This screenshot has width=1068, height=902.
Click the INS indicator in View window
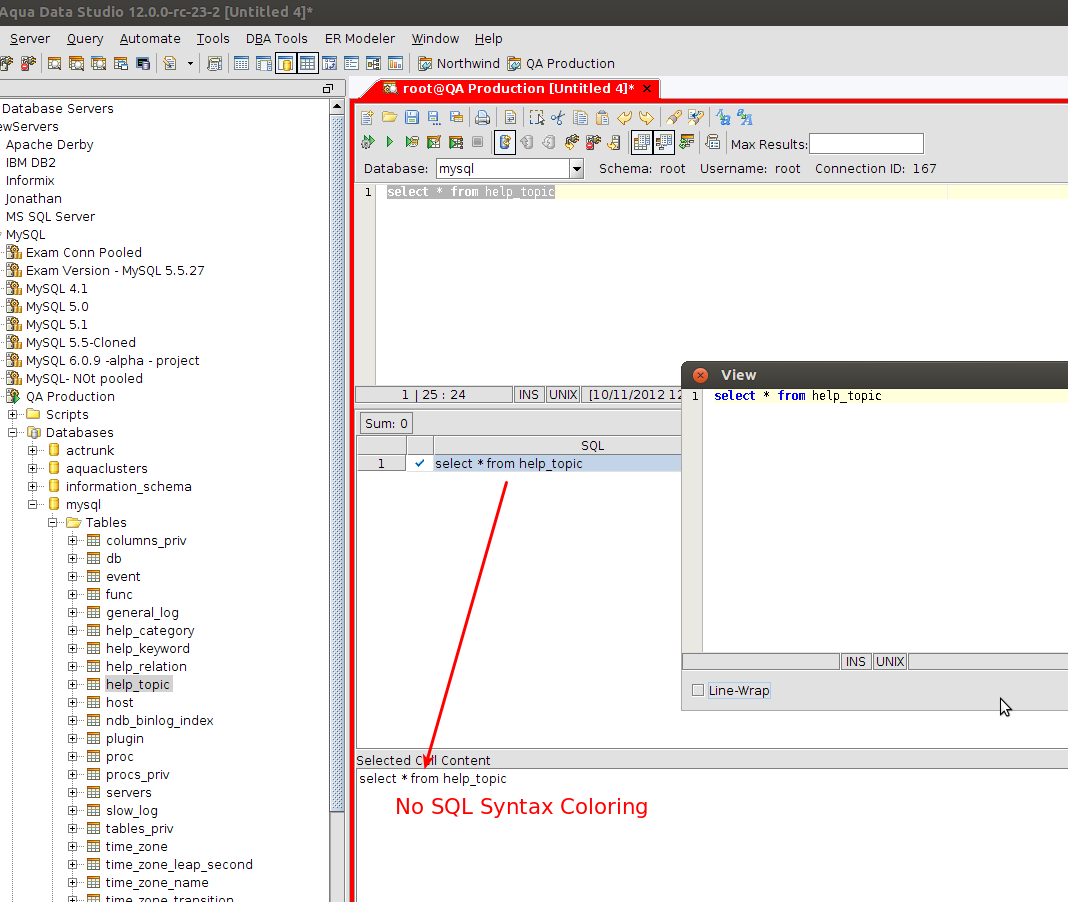(855, 662)
